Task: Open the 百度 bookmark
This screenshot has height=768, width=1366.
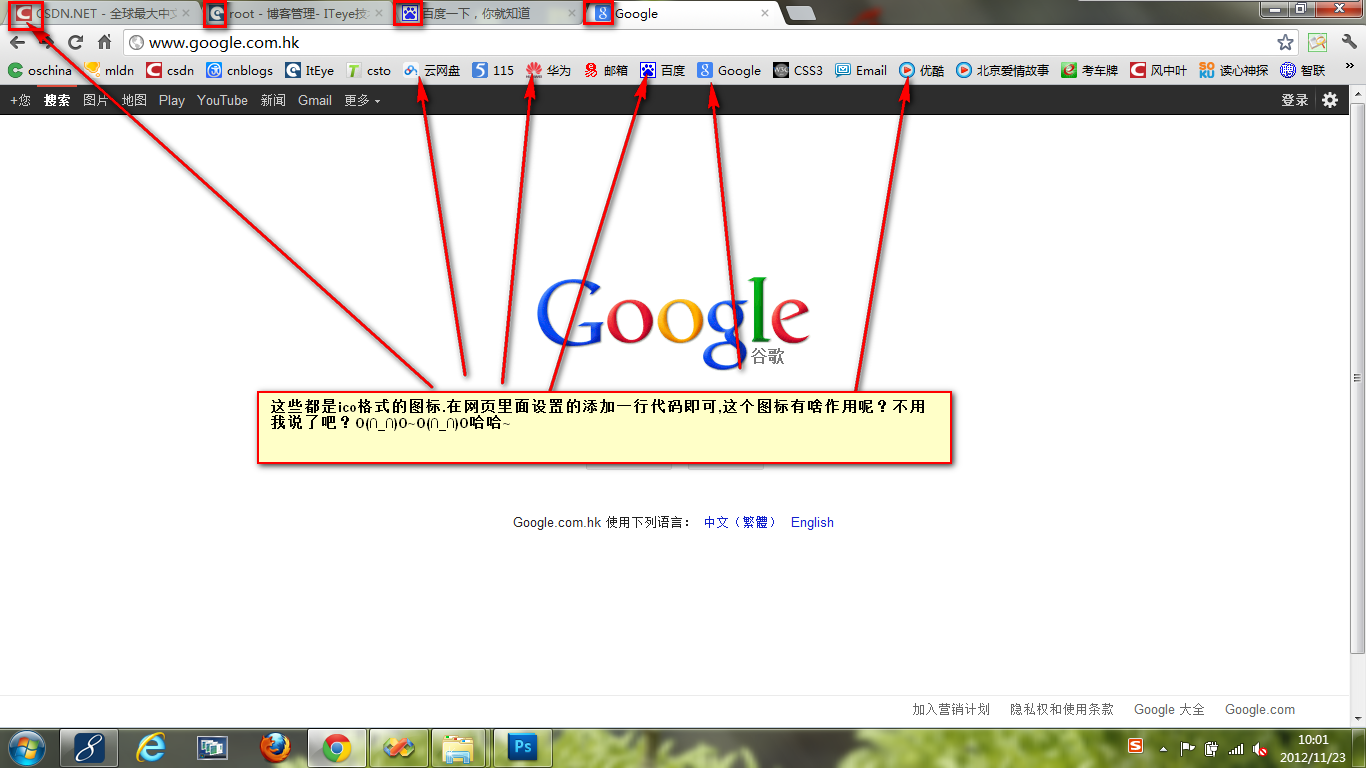Action: tap(663, 70)
